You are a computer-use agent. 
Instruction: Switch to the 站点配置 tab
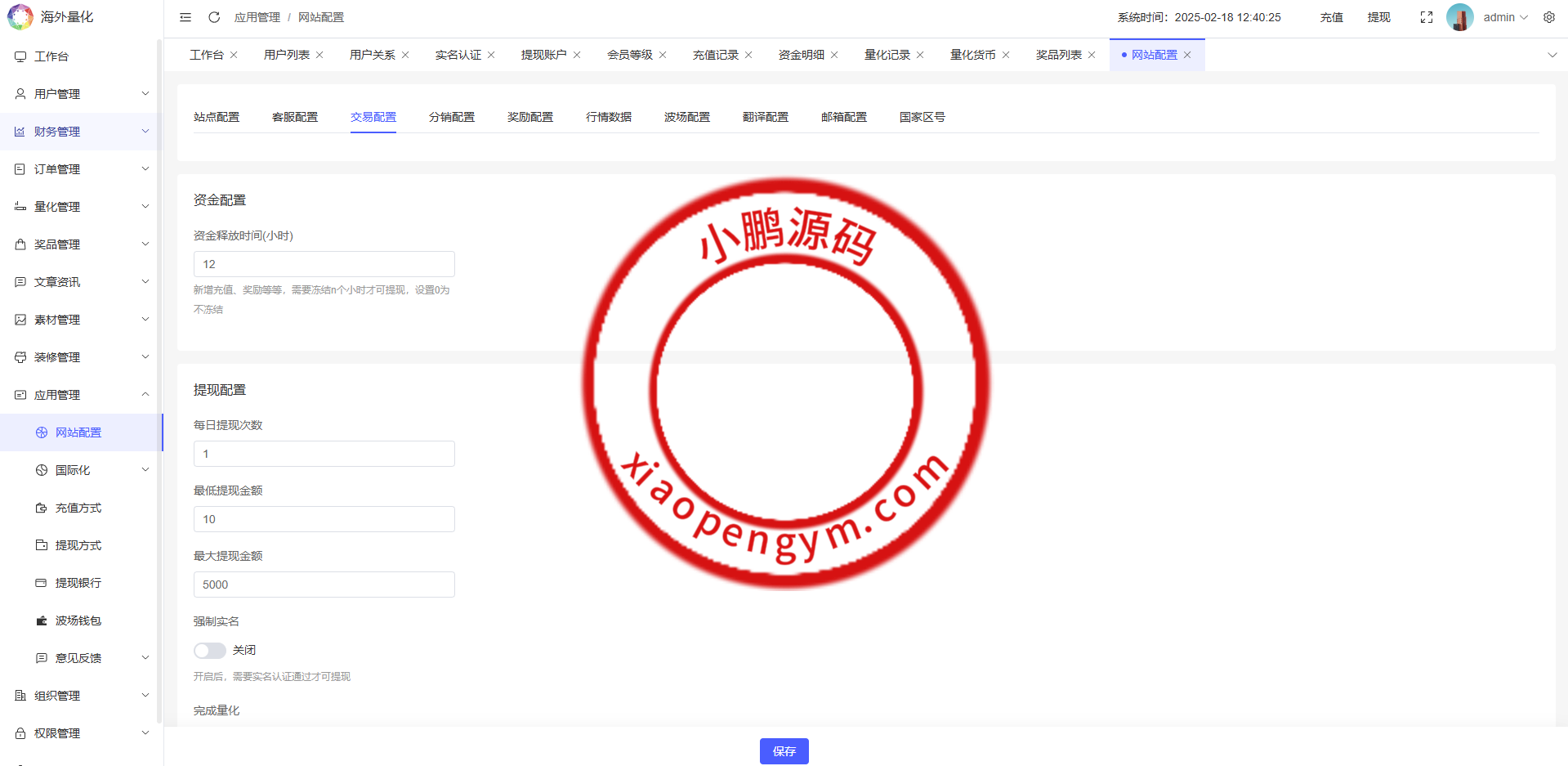pos(217,117)
